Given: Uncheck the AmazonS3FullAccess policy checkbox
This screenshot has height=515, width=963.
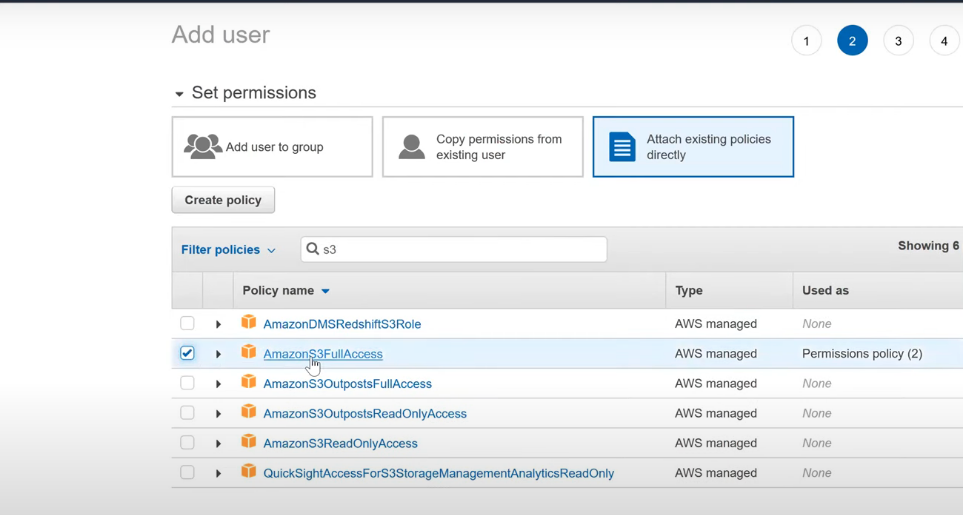Looking at the screenshot, I should [187, 353].
